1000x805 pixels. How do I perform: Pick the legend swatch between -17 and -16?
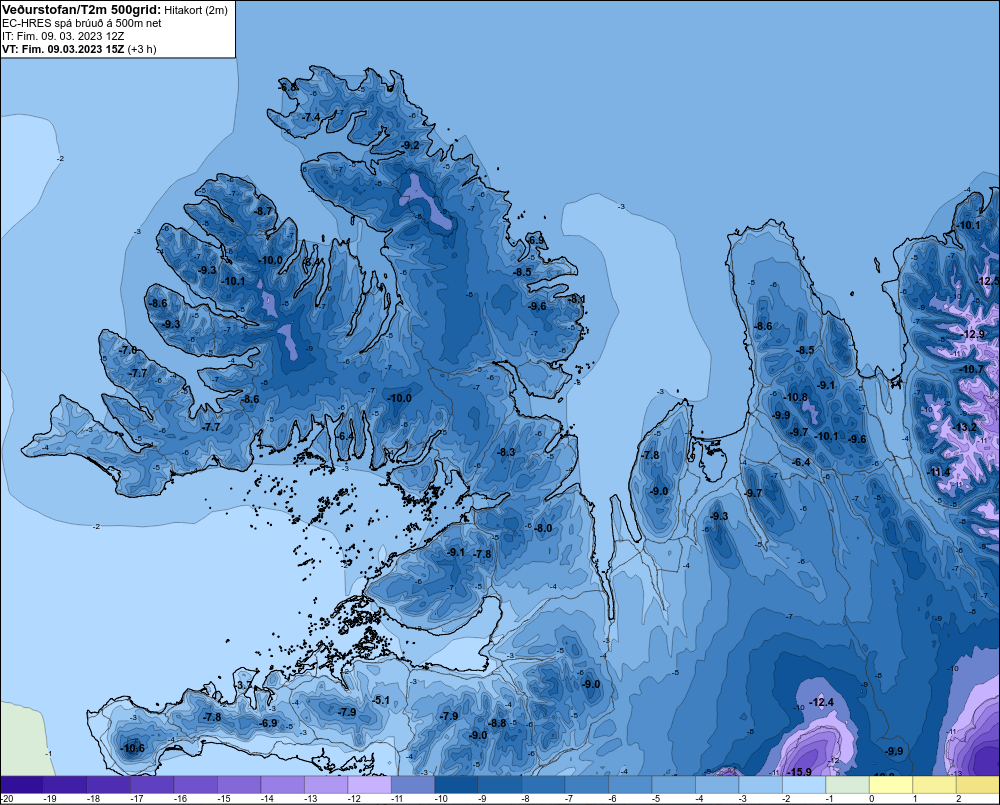click(x=152, y=784)
